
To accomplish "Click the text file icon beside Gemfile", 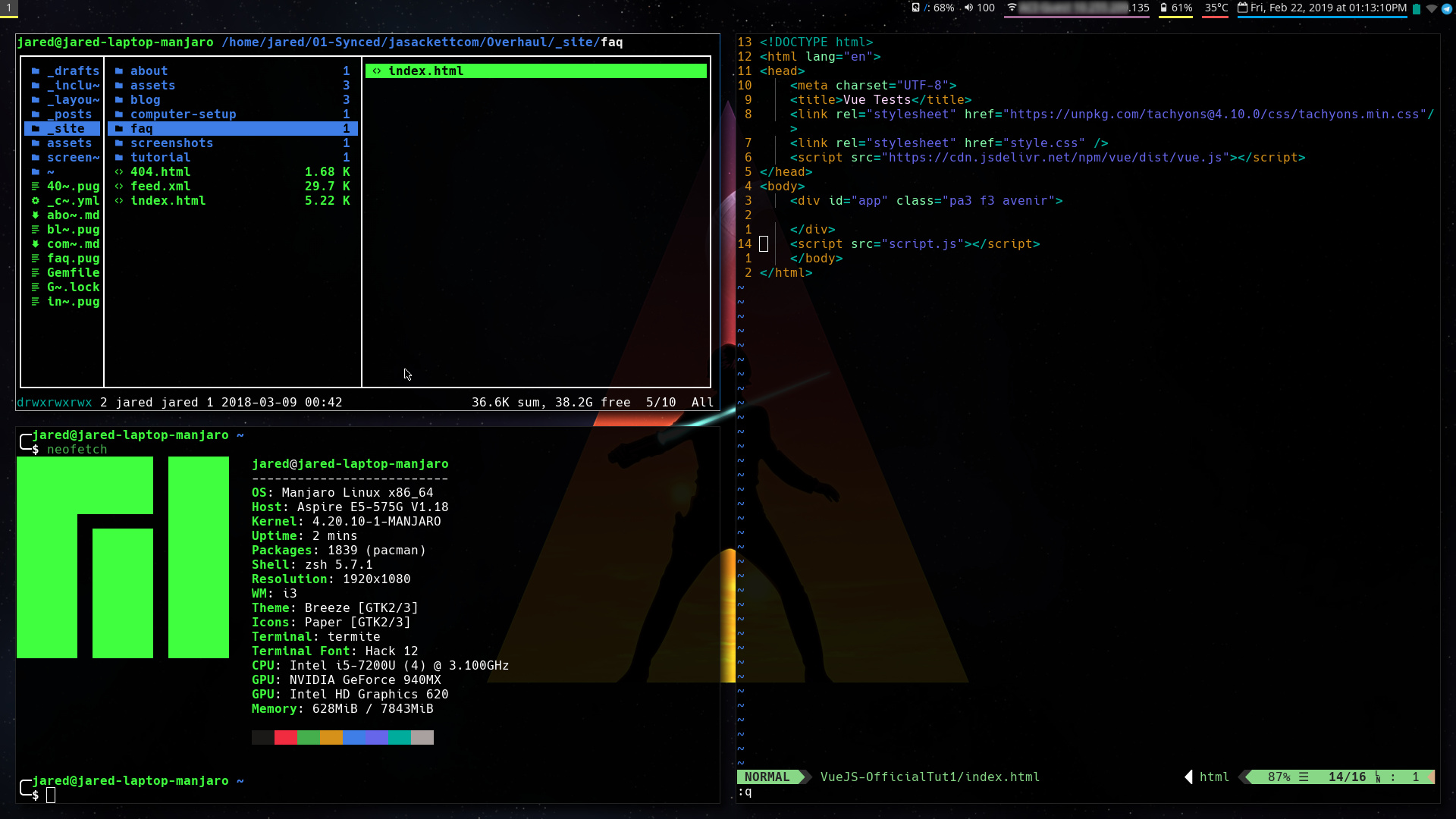I will 36,273.
